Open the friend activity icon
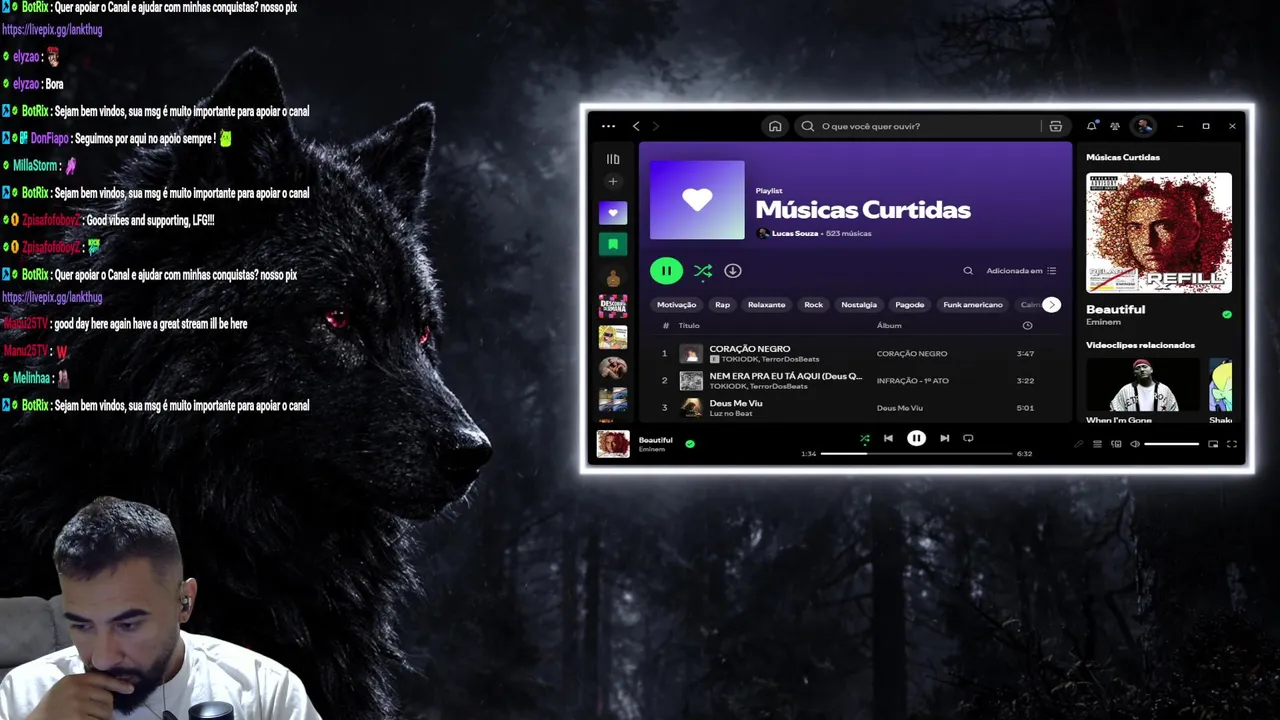The height and width of the screenshot is (720, 1280). click(1115, 126)
